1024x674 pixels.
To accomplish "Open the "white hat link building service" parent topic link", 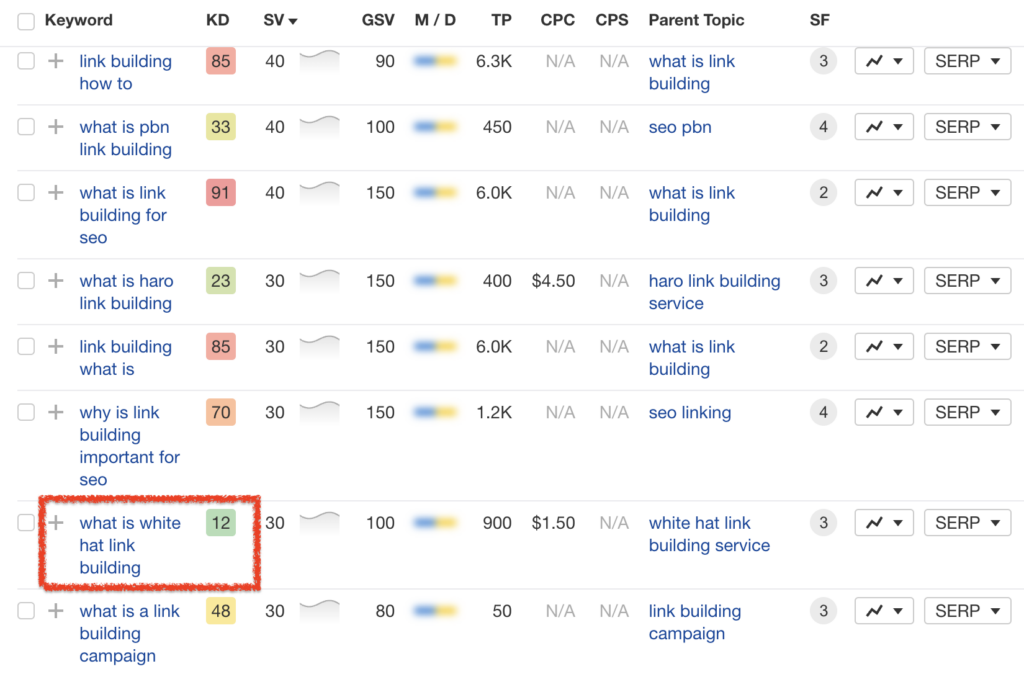I will [709, 534].
